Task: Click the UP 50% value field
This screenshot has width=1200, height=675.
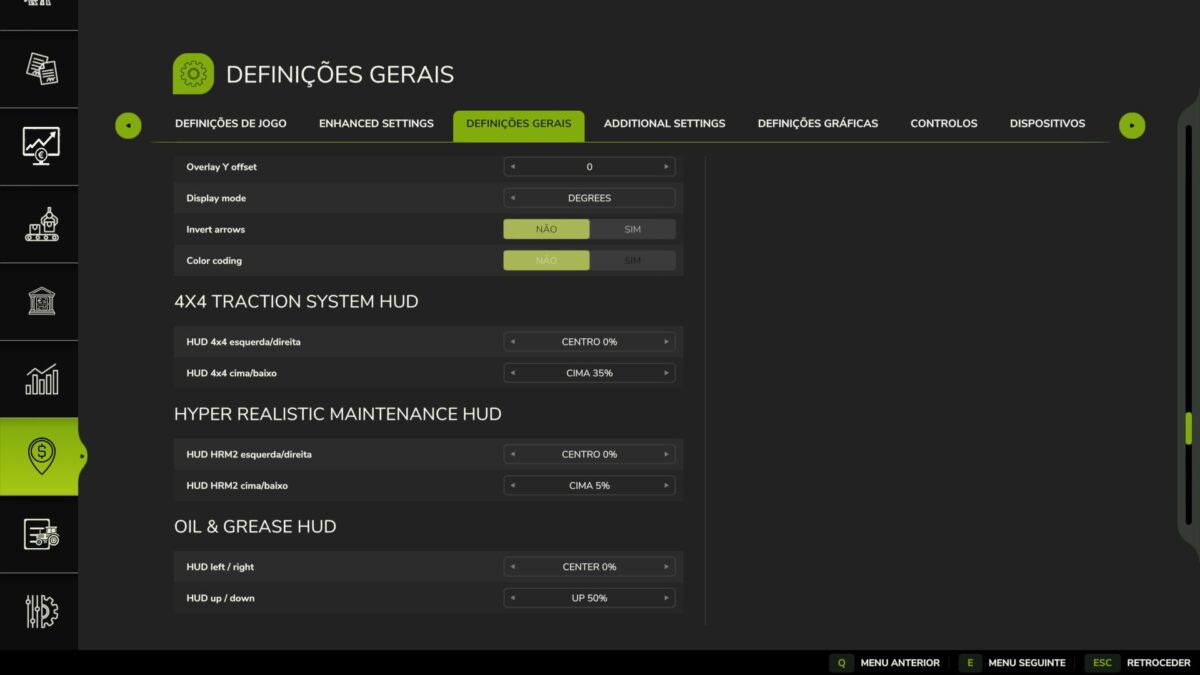Action: coord(589,598)
